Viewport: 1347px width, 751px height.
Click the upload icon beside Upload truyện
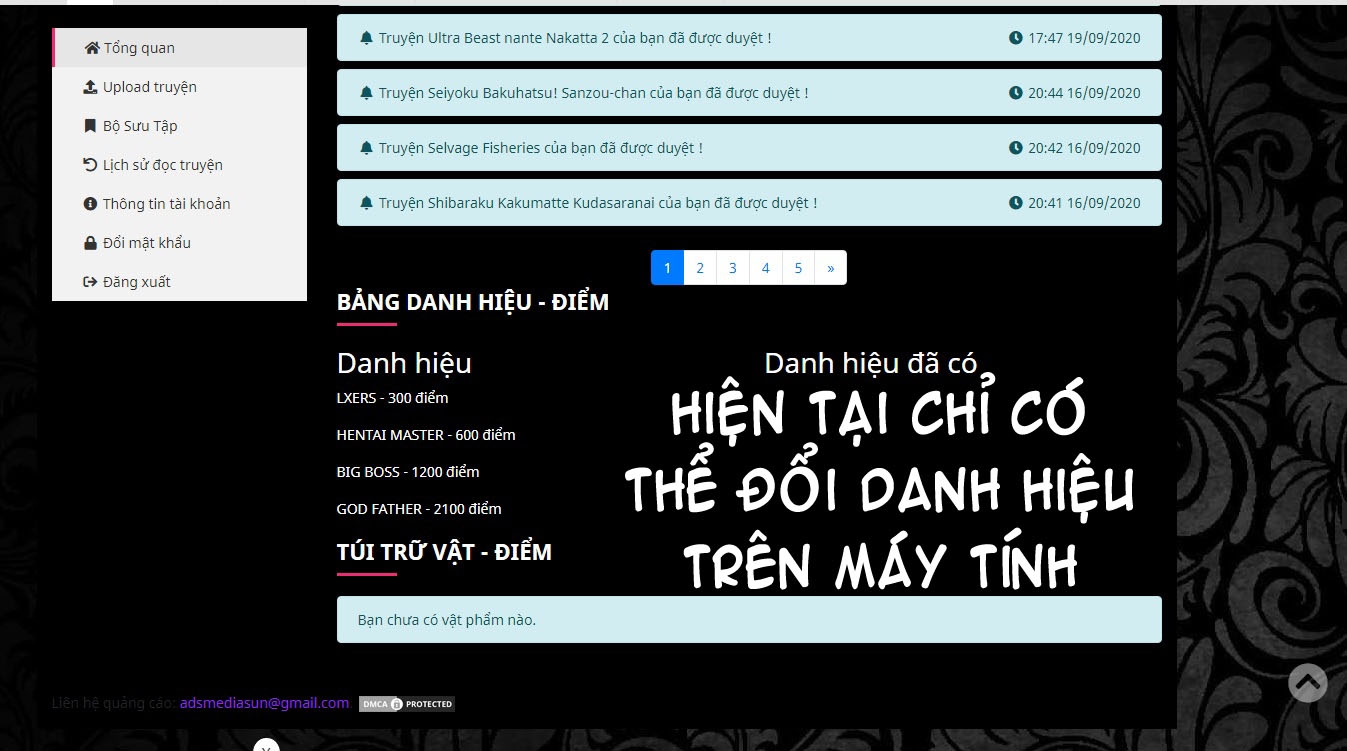(x=89, y=87)
